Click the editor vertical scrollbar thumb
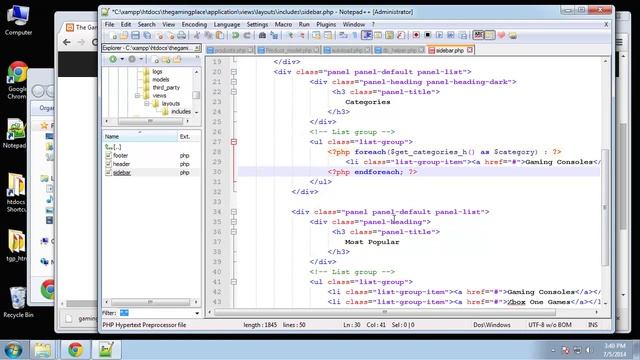 point(605,207)
